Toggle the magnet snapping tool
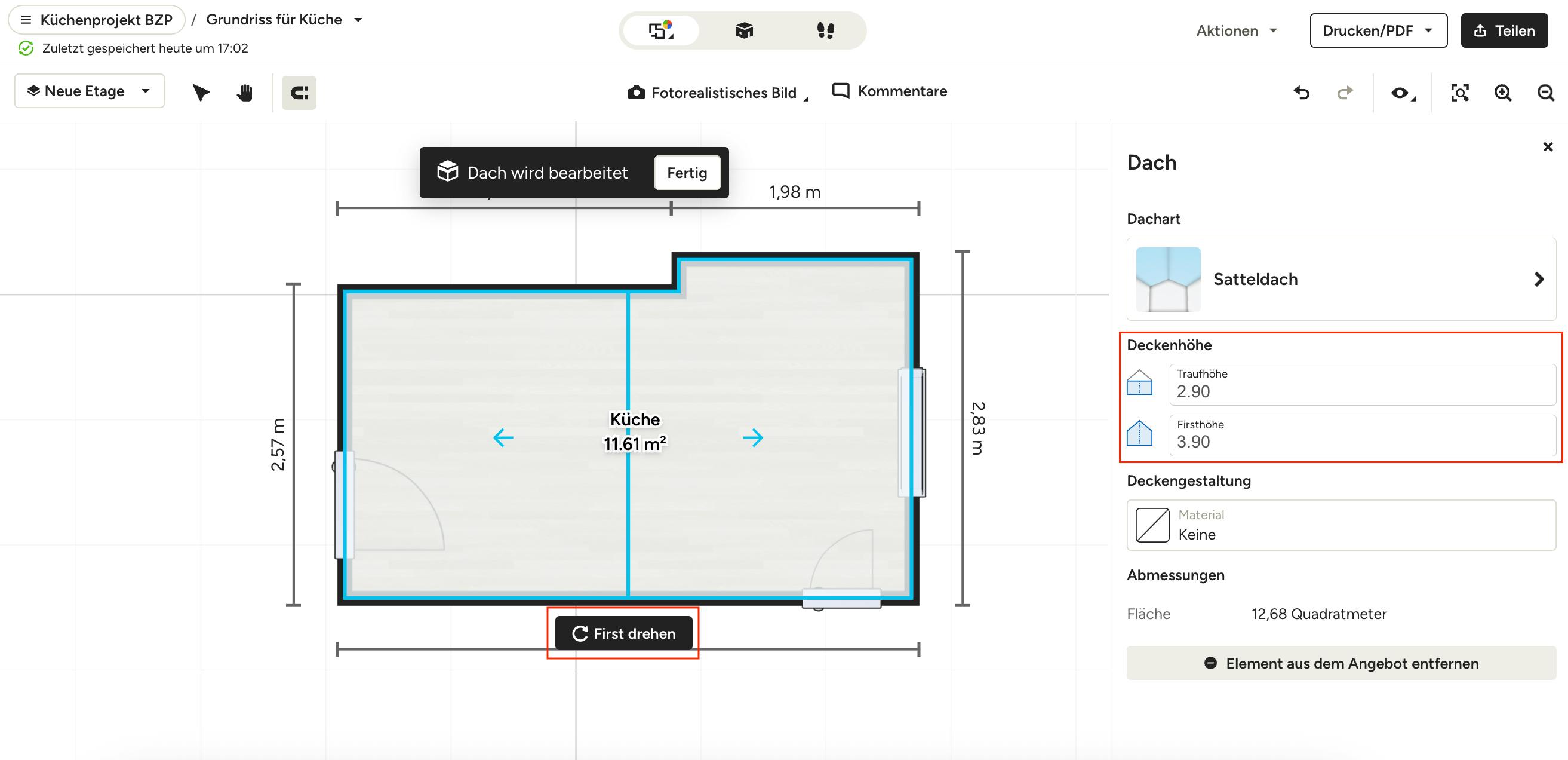The height and width of the screenshot is (760, 1568). pos(299,93)
